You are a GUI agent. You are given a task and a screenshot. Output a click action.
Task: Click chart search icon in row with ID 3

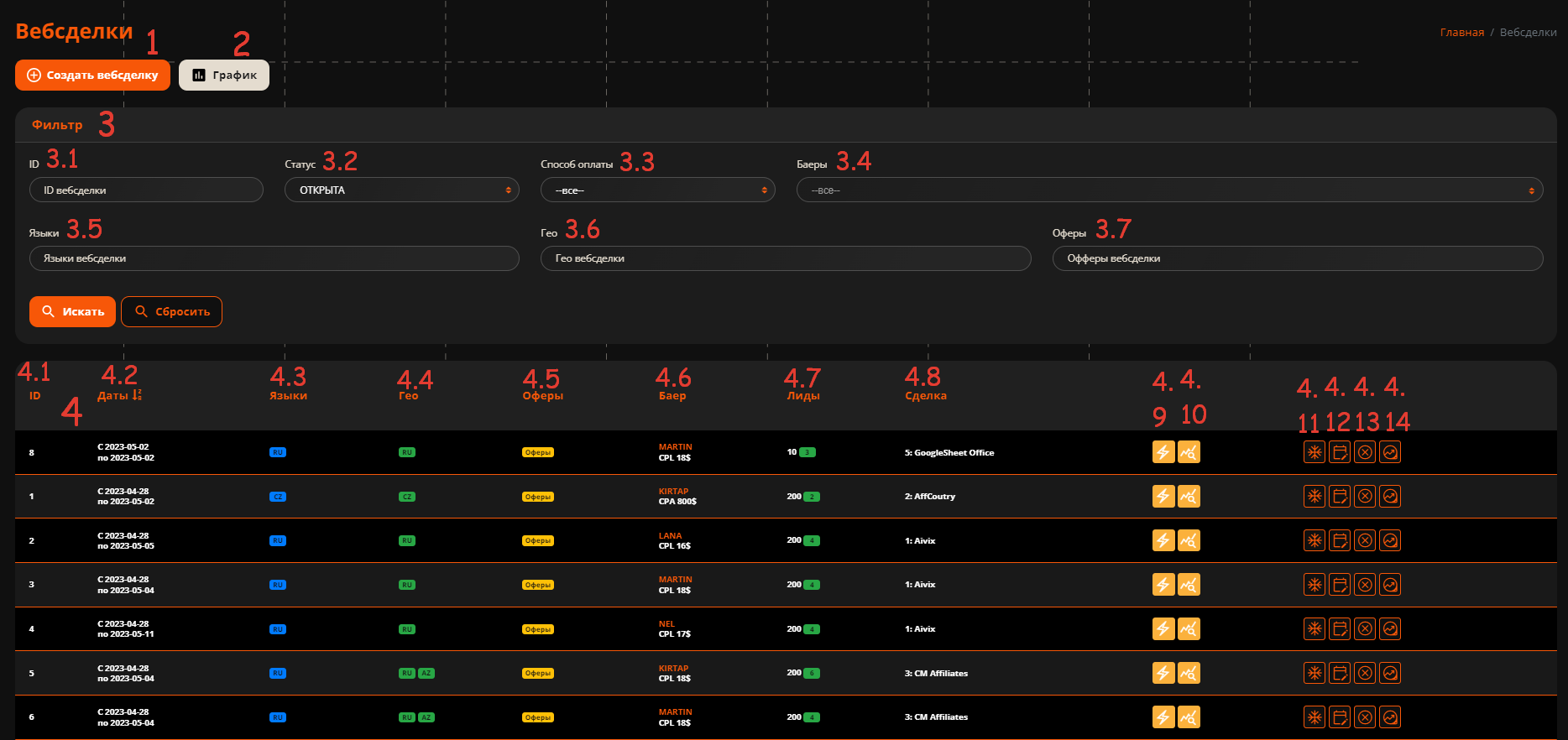(1189, 585)
